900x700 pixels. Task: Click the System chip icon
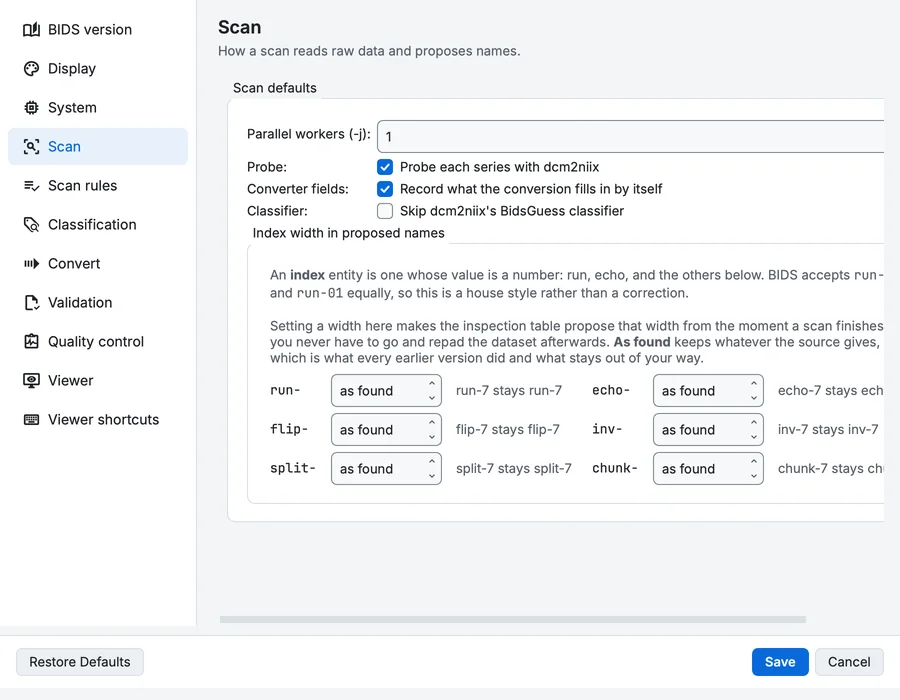tap(32, 107)
